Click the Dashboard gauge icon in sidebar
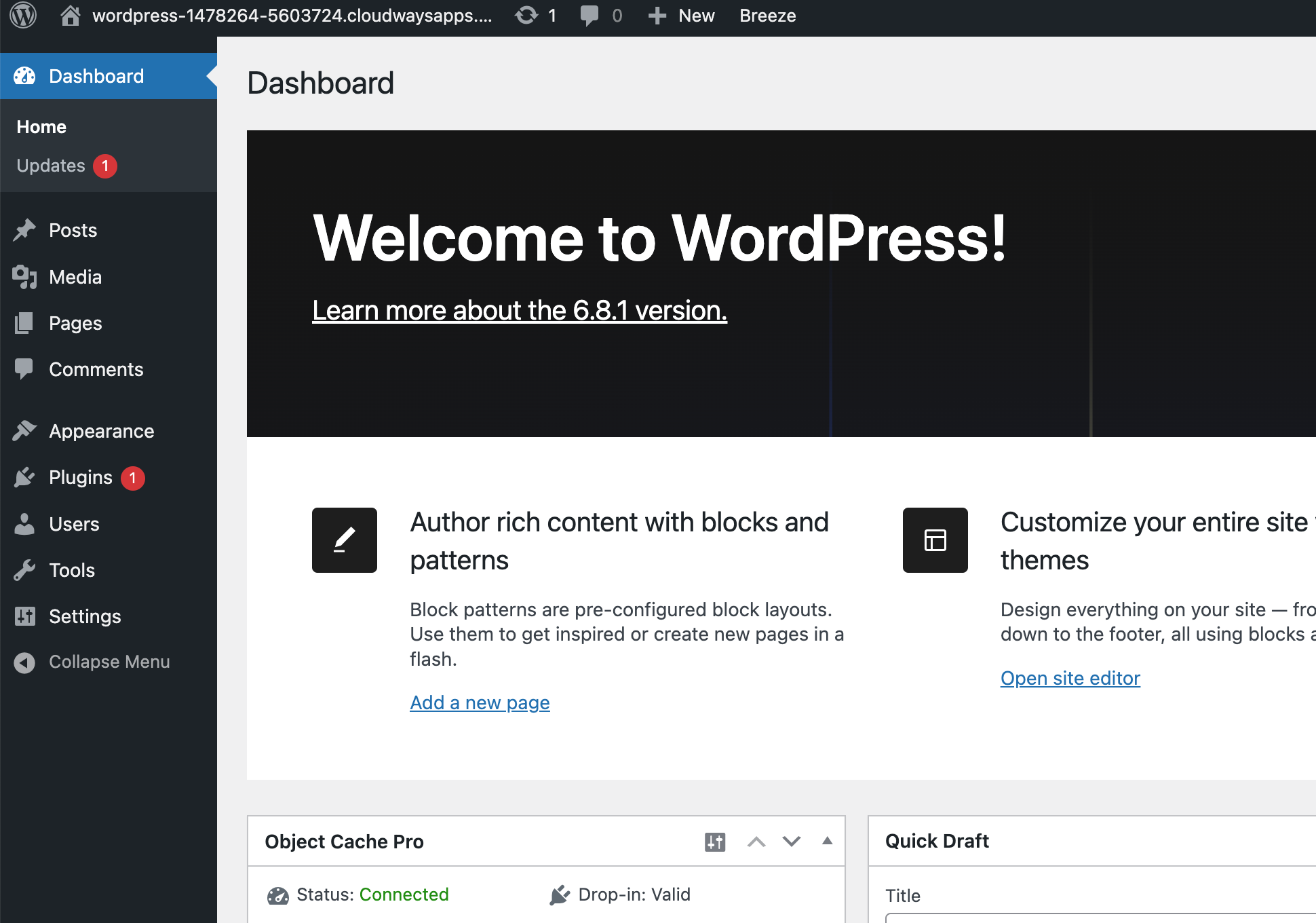This screenshot has width=1316, height=923. [x=24, y=76]
